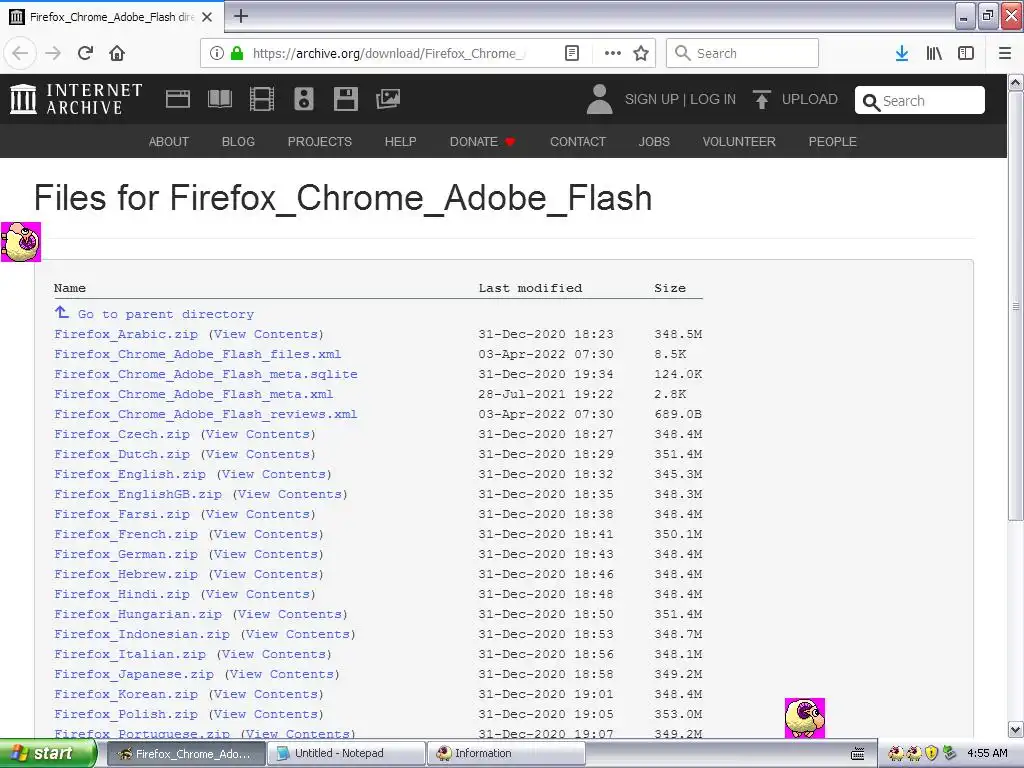Download Firefox_English.zip
The height and width of the screenshot is (768, 1024).
coord(130,474)
